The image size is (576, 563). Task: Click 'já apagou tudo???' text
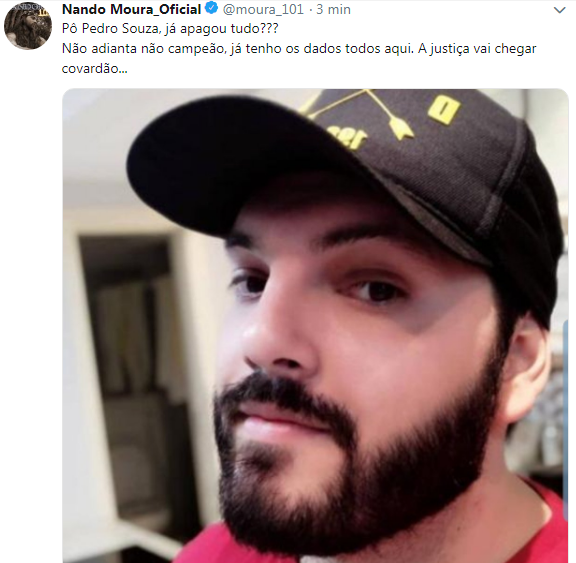[x=219, y=29]
